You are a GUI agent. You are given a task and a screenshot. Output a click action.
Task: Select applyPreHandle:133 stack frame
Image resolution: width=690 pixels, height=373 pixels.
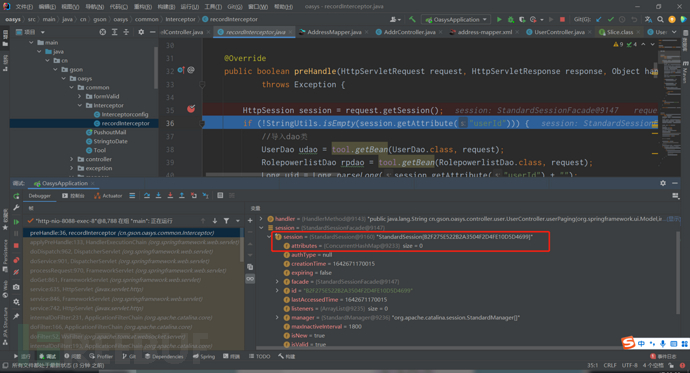(x=134, y=242)
